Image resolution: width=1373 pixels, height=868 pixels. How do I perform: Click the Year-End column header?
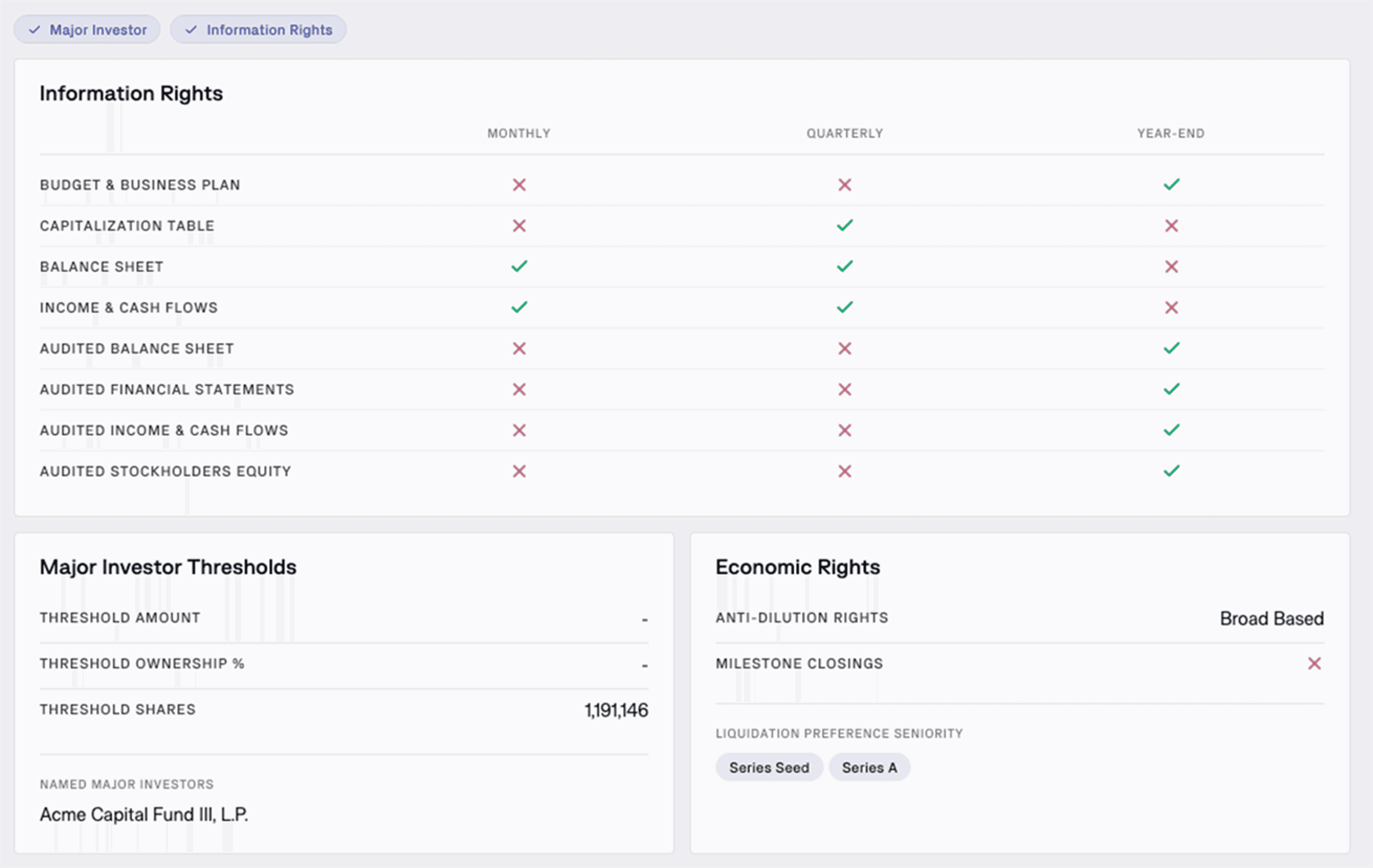click(1171, 133)
